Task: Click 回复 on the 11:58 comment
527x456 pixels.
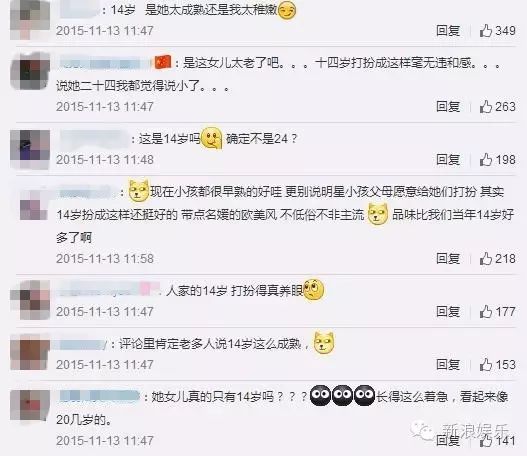Action: (x=448, y=258)
